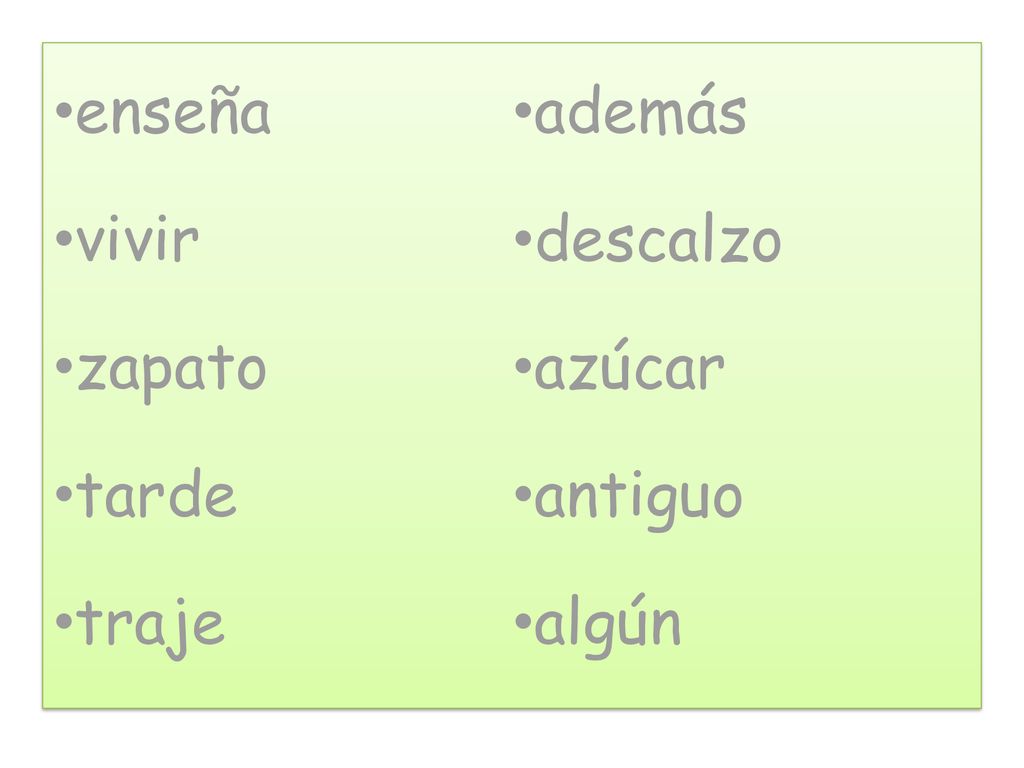Click the bullet before además
1024x768 pixels.
pos(523,112)
